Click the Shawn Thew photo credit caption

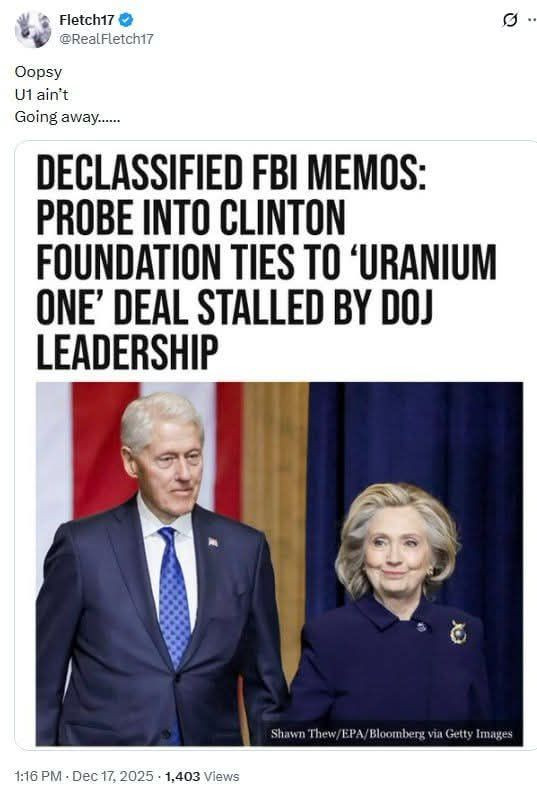coord(391,733)
